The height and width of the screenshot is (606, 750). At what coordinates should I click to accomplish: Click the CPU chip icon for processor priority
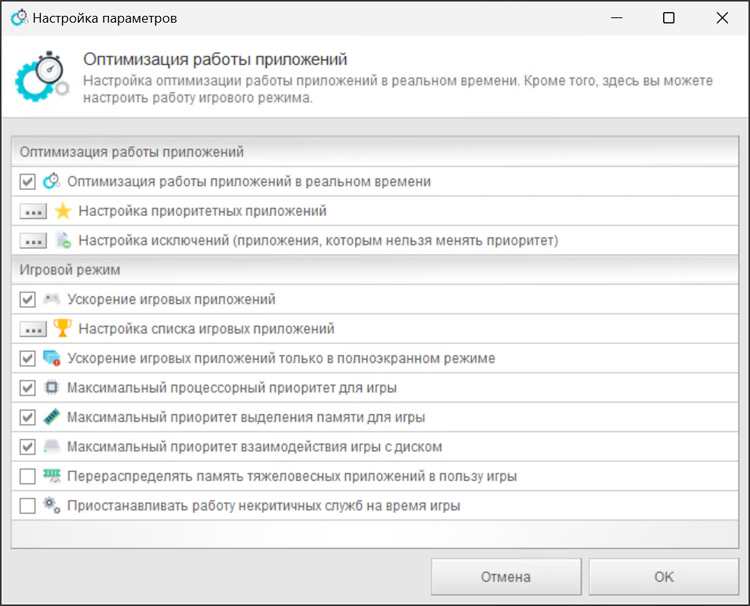point(52,387)
